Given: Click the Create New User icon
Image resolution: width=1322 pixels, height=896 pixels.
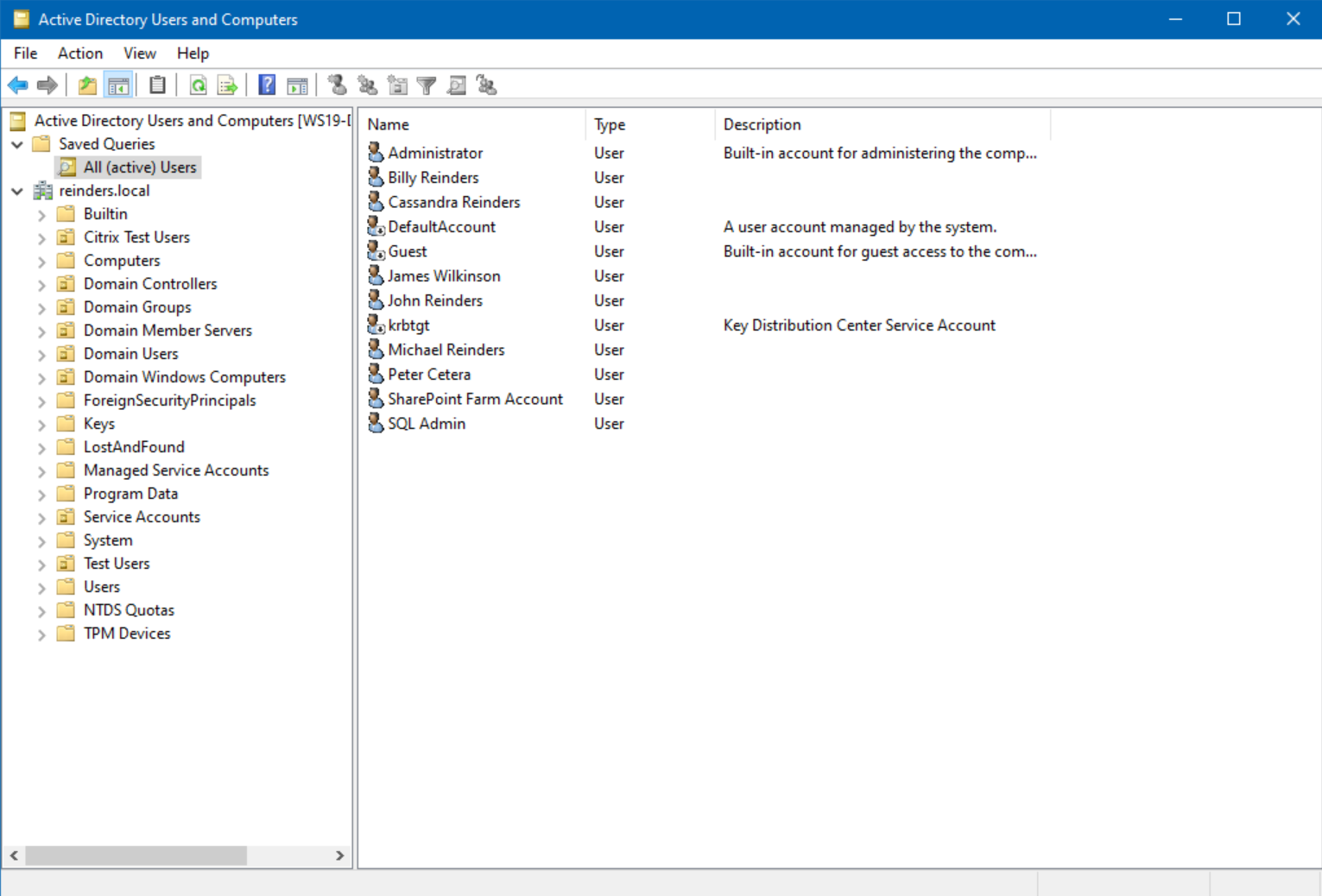Looking at the screenshot, I should 337,85.
